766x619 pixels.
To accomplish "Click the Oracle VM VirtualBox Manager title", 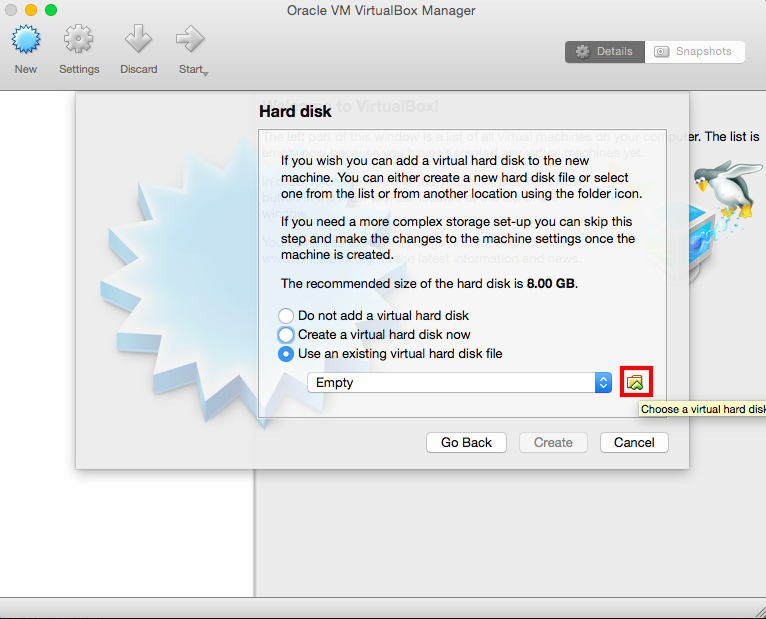I will (x=381, y=10).
